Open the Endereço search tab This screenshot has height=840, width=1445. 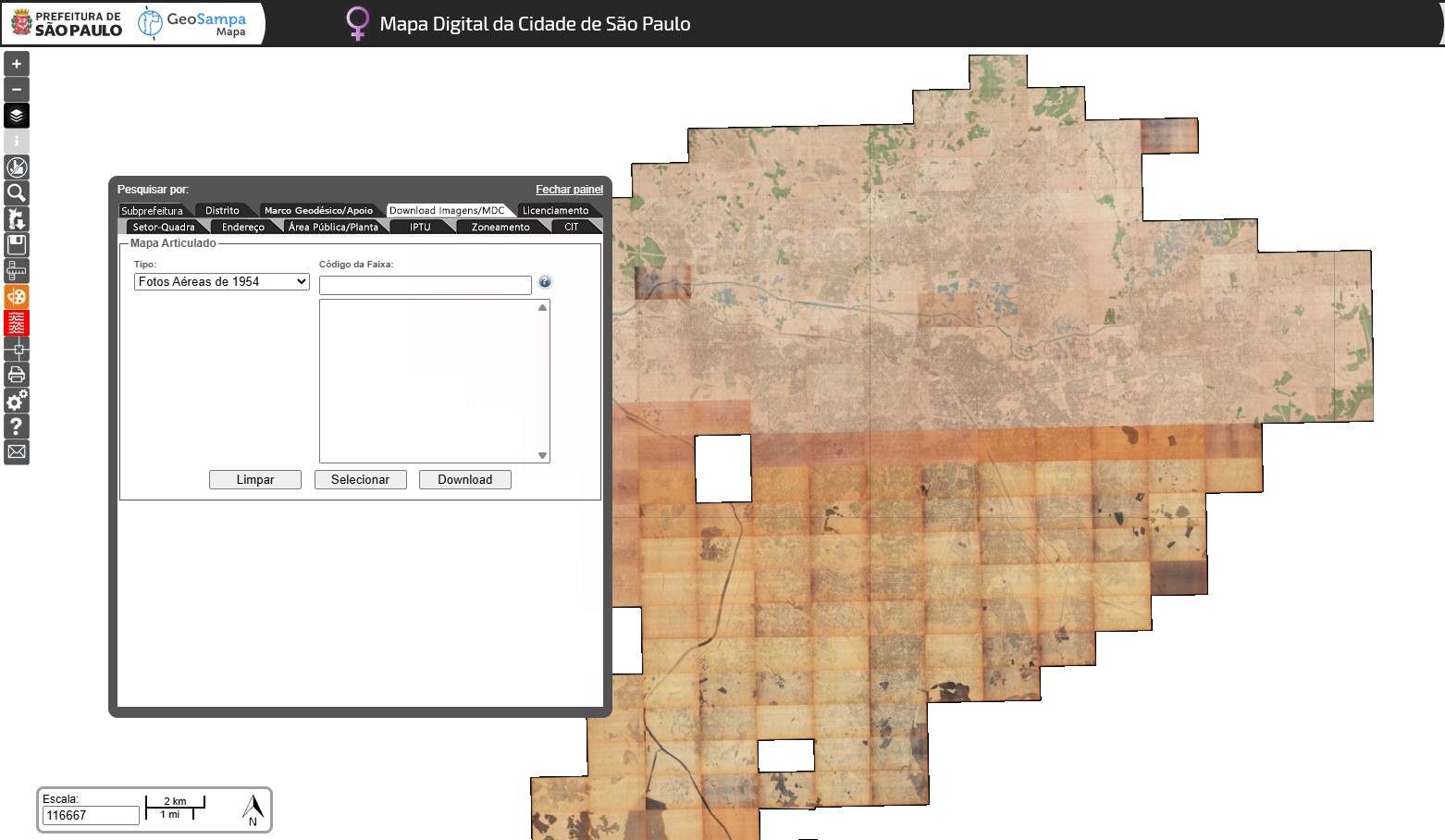pyautogui.click(x=243, y=227)
